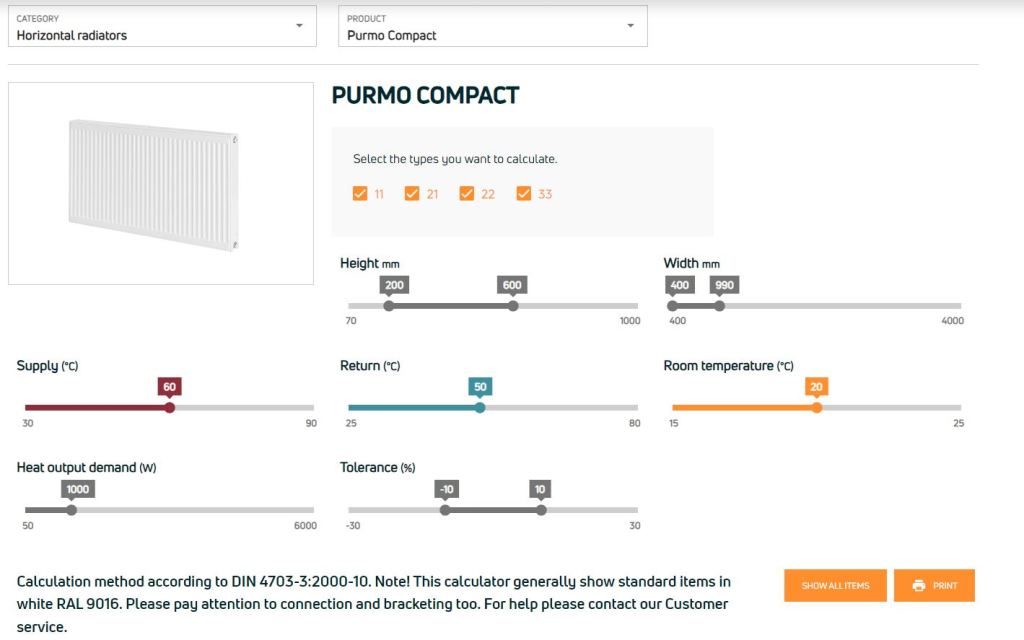Image resolution: width=1024 pixels, height=640 pixels.
Task: Untick the type 33 checkbox
Action: pos(524,194)
